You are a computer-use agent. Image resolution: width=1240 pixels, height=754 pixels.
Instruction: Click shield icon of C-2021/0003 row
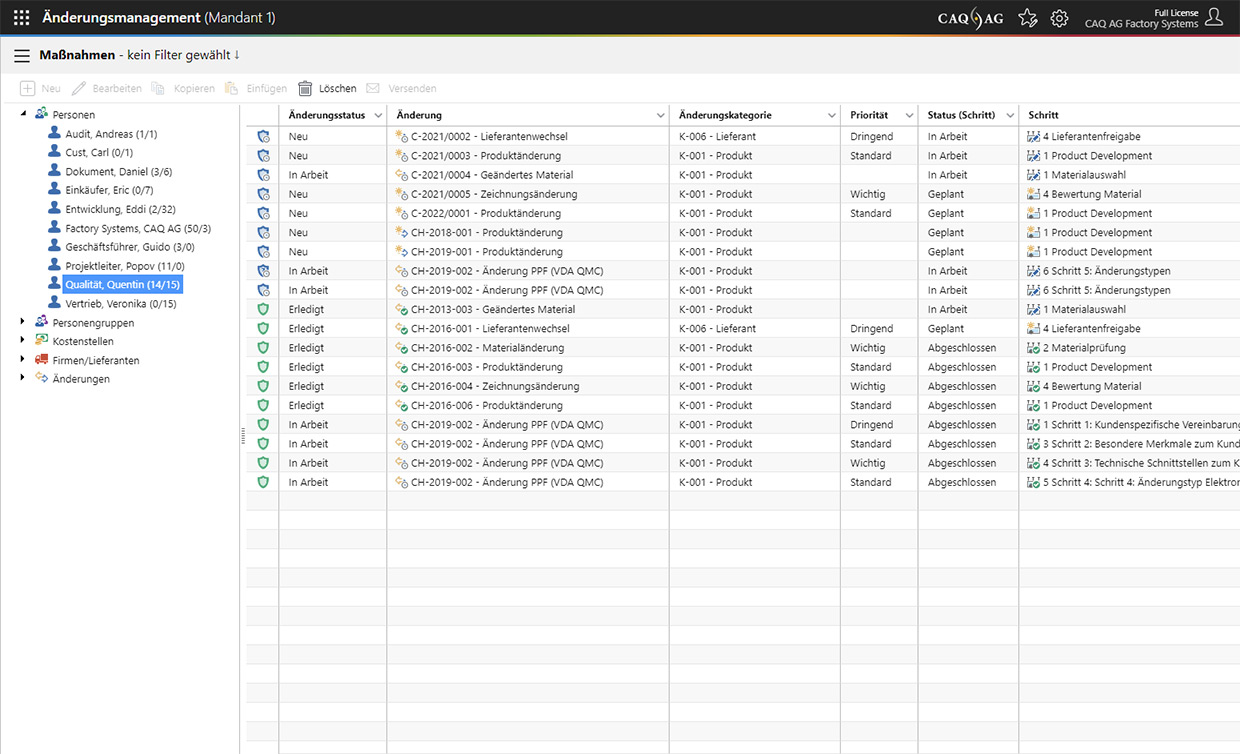coord(263,156)
